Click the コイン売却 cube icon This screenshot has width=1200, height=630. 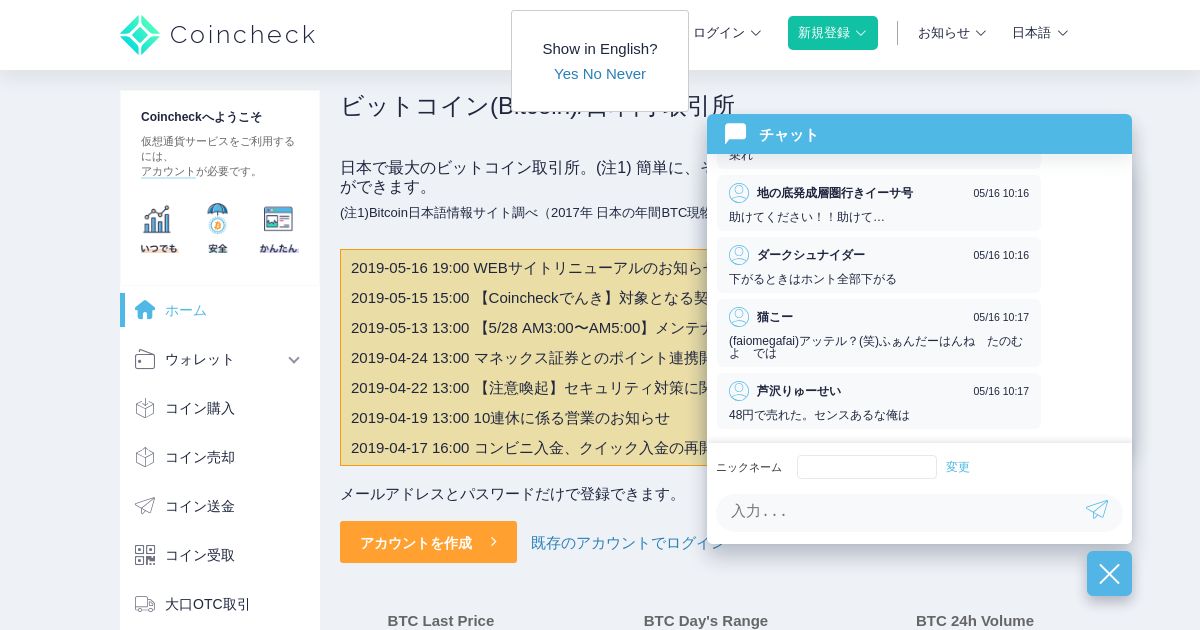pos(145,457)
